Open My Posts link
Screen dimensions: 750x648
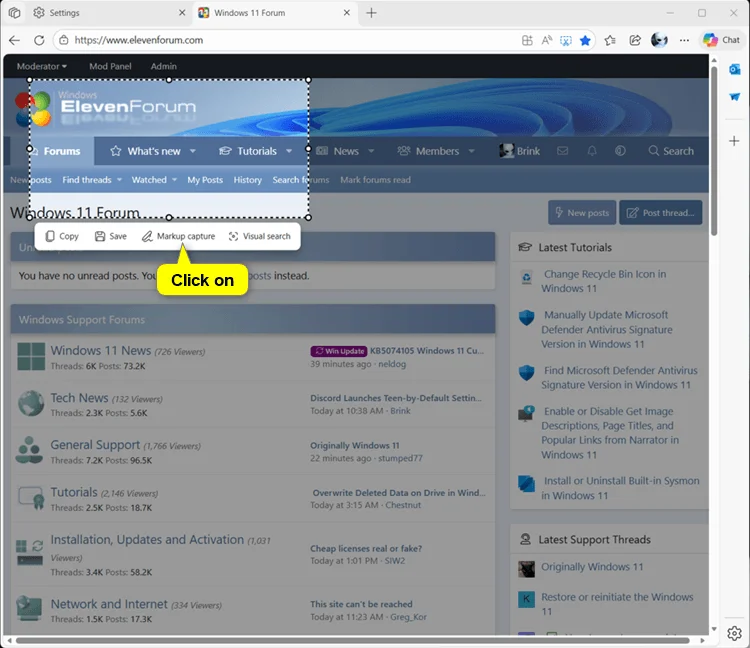click(x=205, y=180)
